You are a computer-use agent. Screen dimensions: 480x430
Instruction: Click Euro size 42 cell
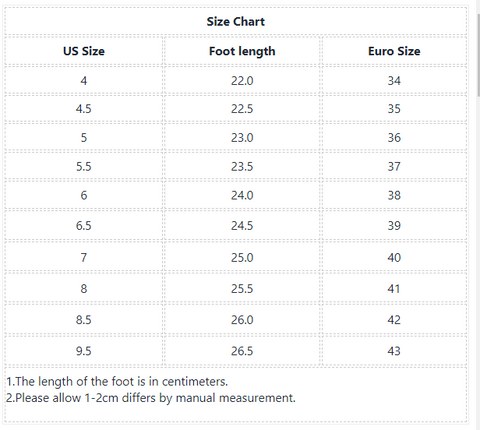pyautogui.click(x=394, y=319)
